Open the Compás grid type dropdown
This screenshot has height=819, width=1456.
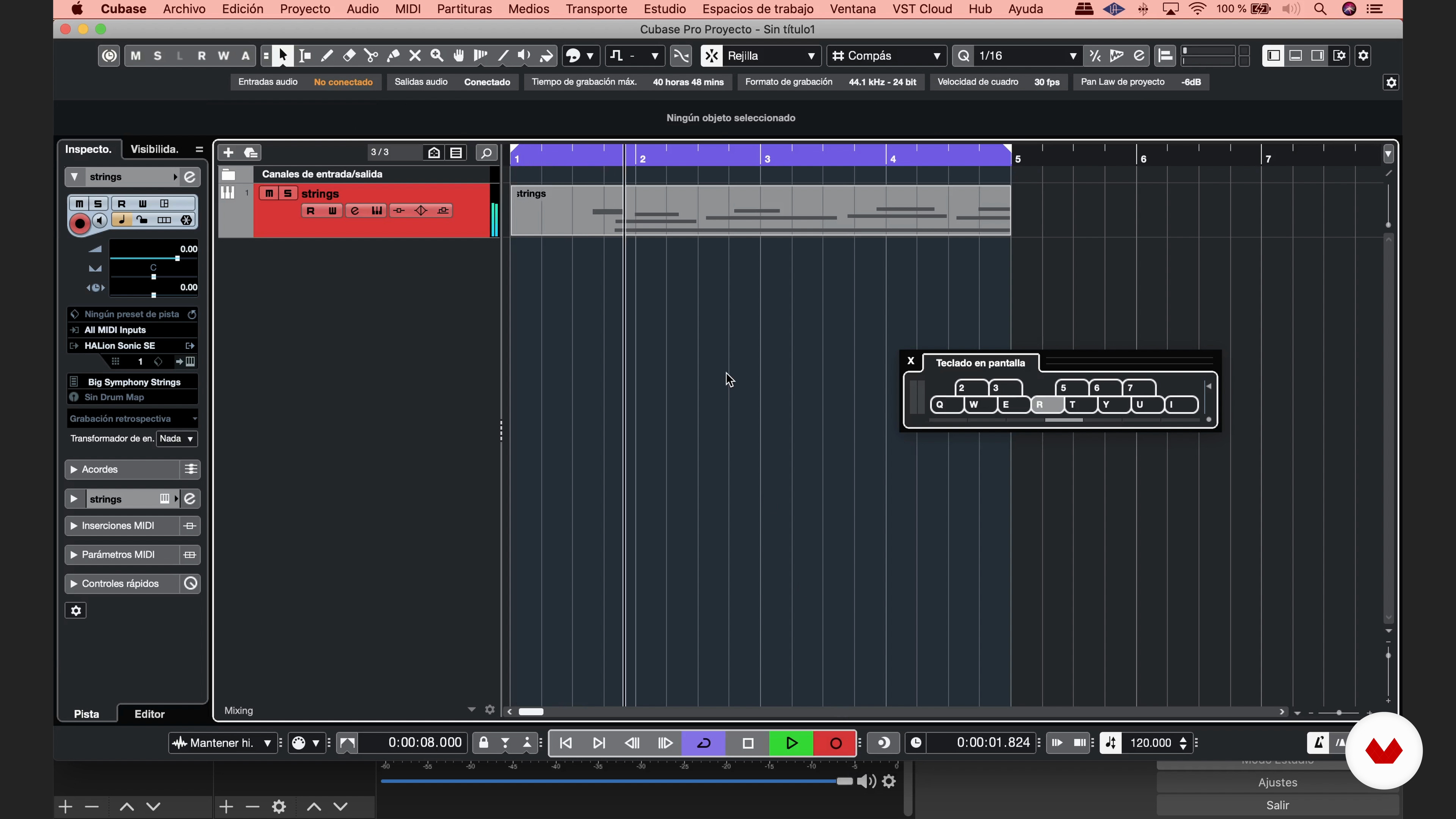pos(886,55)
